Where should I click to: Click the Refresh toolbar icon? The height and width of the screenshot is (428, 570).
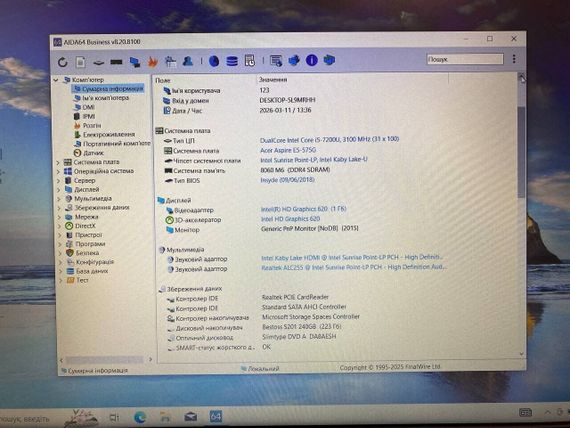(x=63, y=62)
